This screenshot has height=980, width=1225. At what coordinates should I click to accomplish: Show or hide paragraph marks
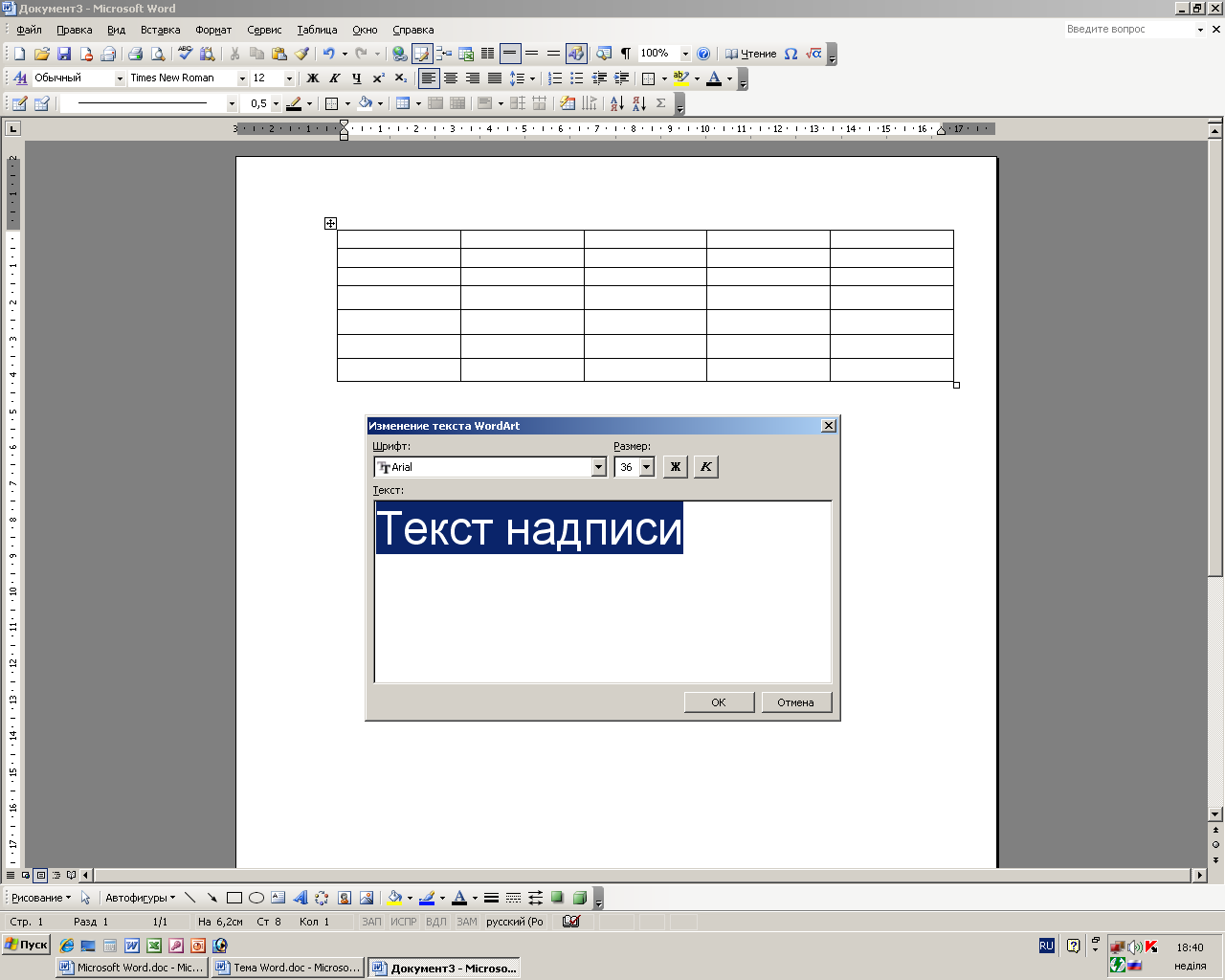(626, 54)
